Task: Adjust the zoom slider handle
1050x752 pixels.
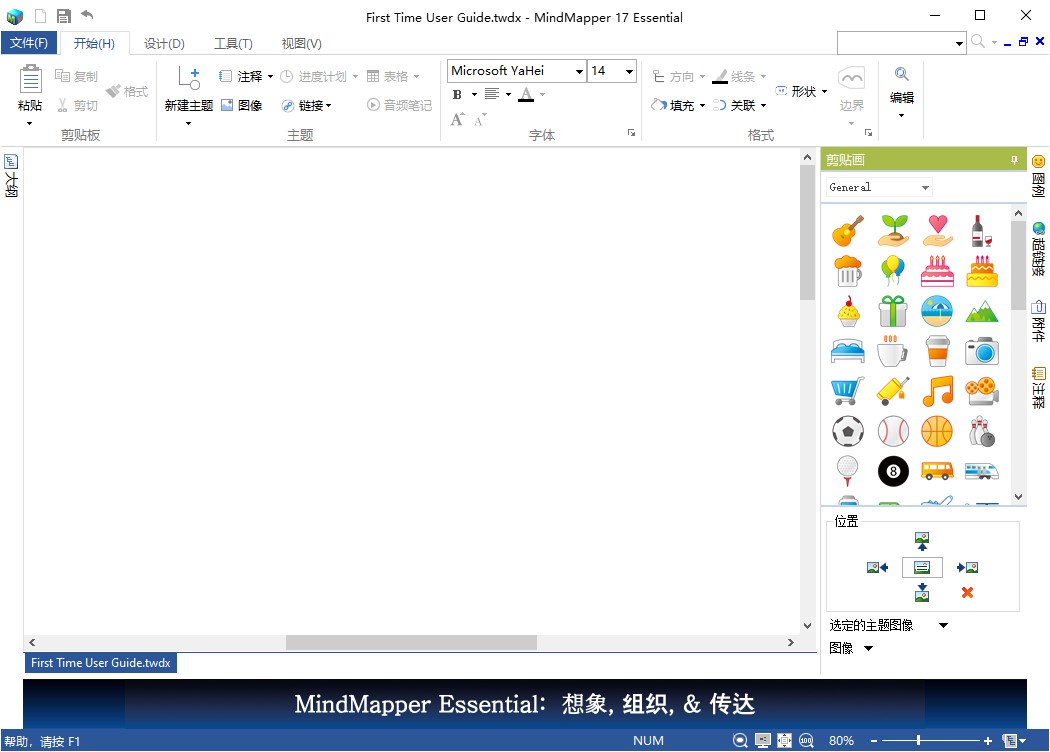Action: [919, 741]
